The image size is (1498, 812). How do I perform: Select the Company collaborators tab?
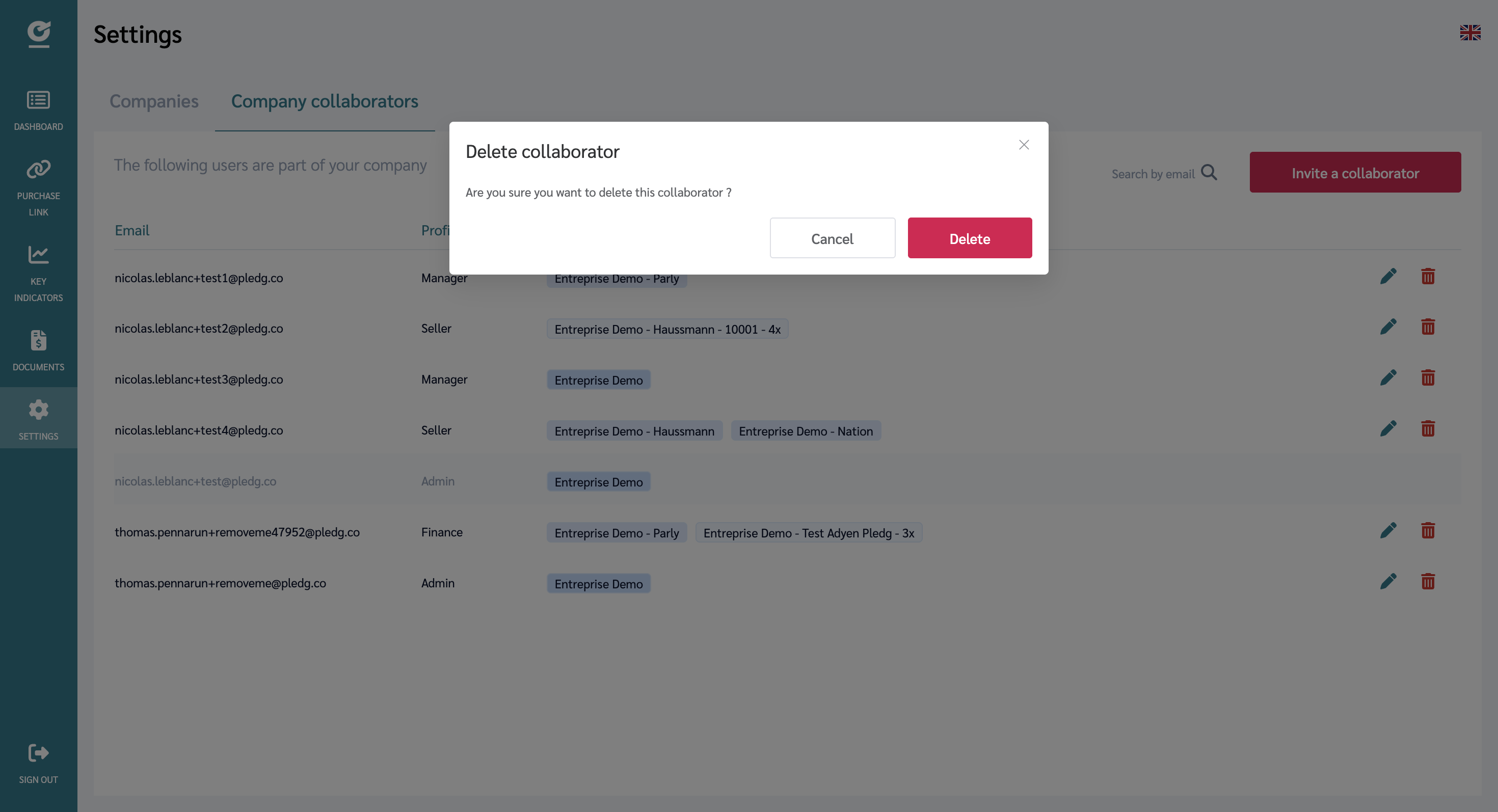click(325, 101)
